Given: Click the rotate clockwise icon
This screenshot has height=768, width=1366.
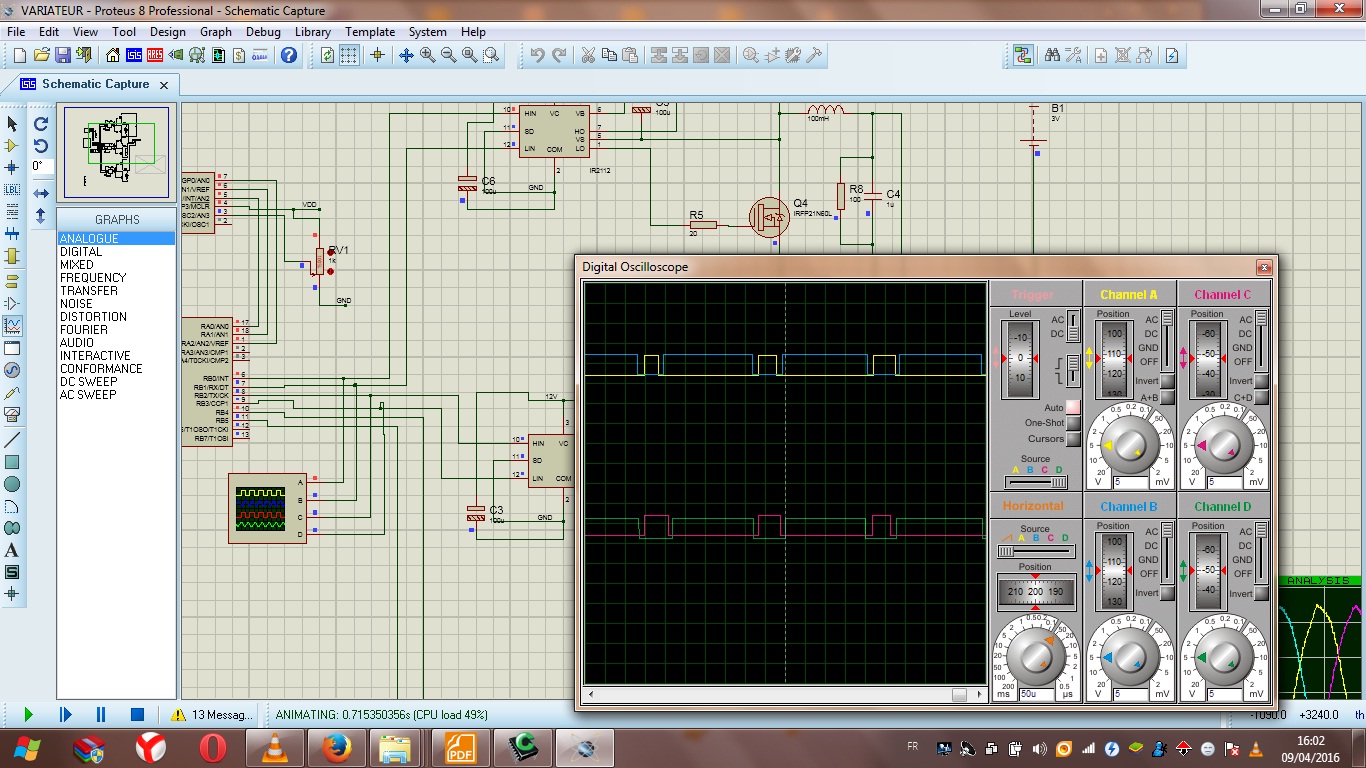Looking at the screenshot, I should 41,124.
